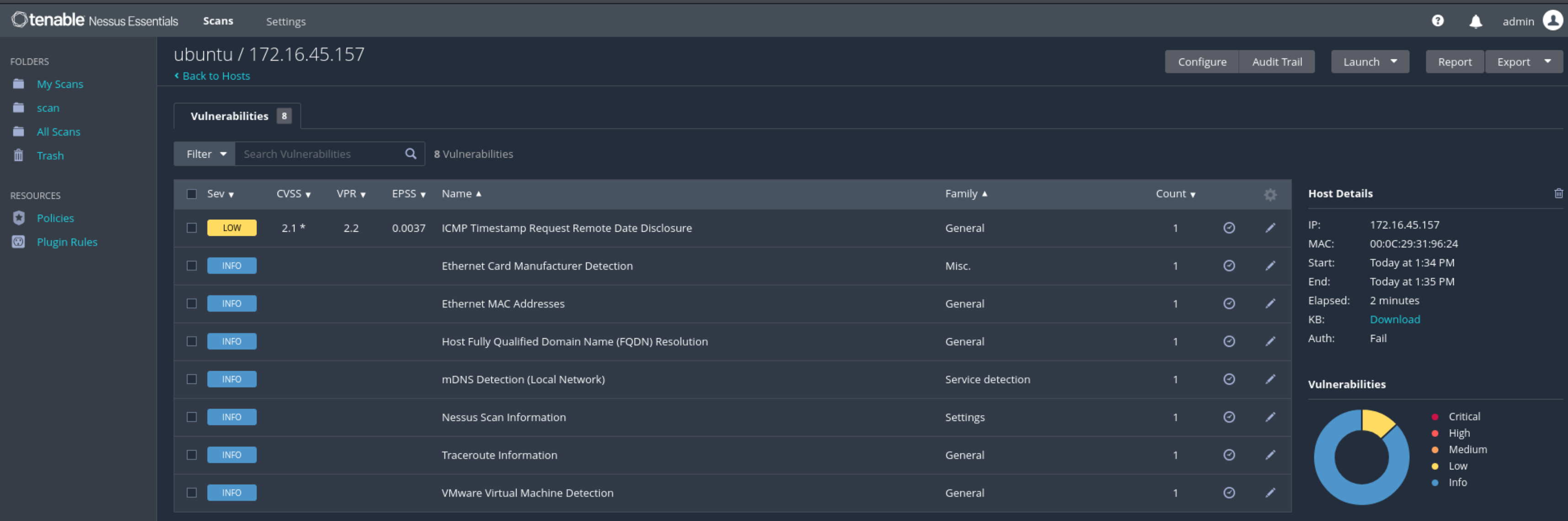Screen dimensions: 1568x521
Task: Expand the Launch dropdown arrow
Action: (1393, 62)
